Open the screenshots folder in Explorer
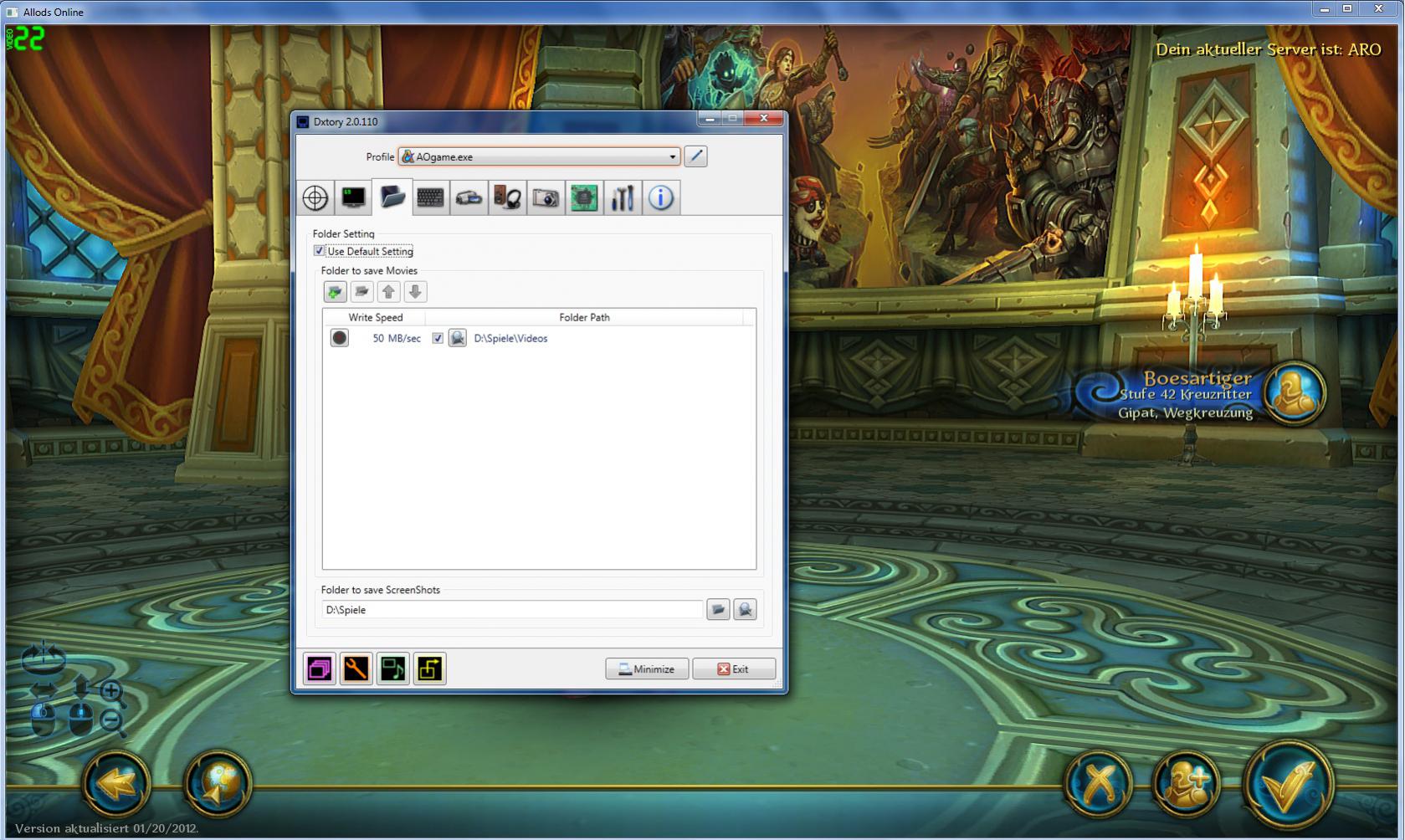 click(745, 610)
